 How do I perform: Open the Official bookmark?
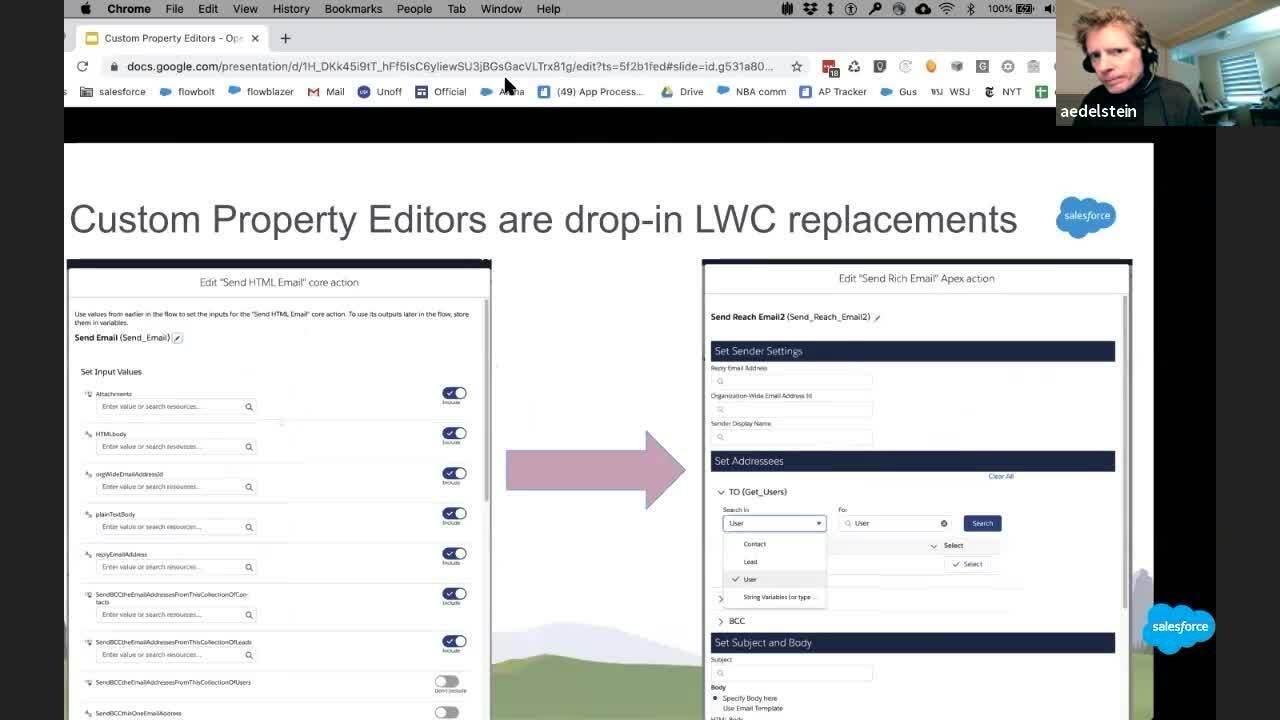tap(441, 92)
